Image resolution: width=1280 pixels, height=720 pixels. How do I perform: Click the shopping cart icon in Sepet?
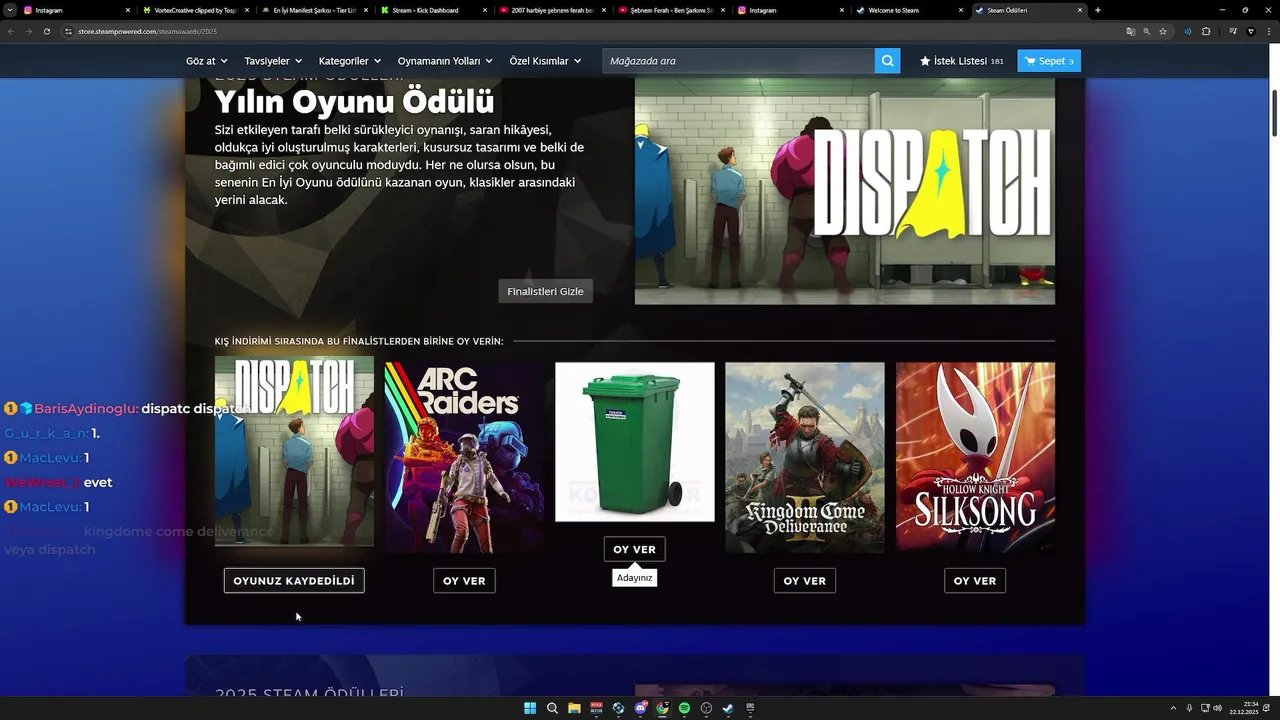click(1030, 61)
